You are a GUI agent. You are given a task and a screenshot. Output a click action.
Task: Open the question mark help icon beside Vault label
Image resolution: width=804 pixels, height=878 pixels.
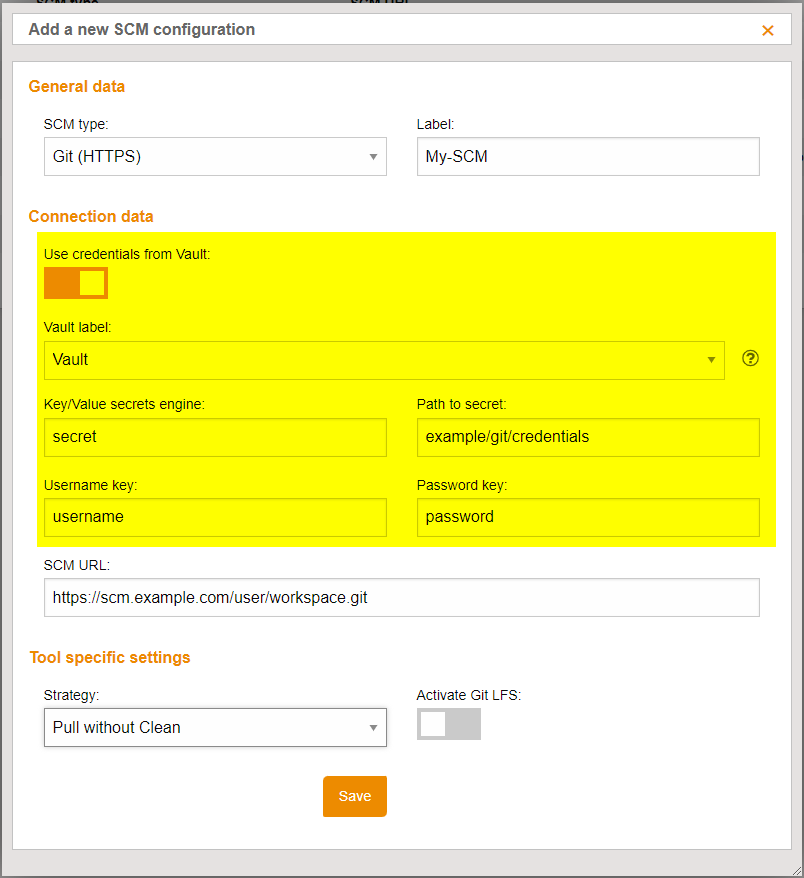[750, 357]
